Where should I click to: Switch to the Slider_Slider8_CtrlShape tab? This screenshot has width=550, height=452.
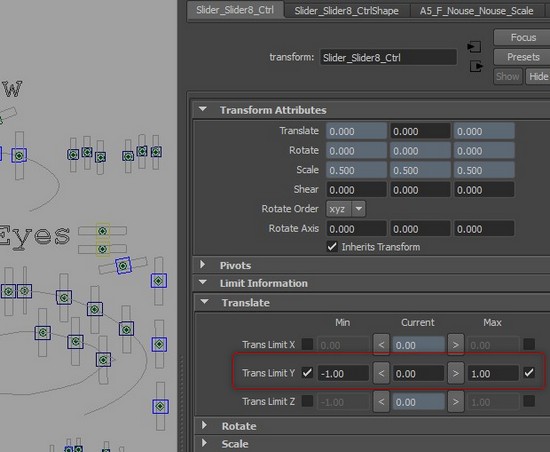point(347,11)
